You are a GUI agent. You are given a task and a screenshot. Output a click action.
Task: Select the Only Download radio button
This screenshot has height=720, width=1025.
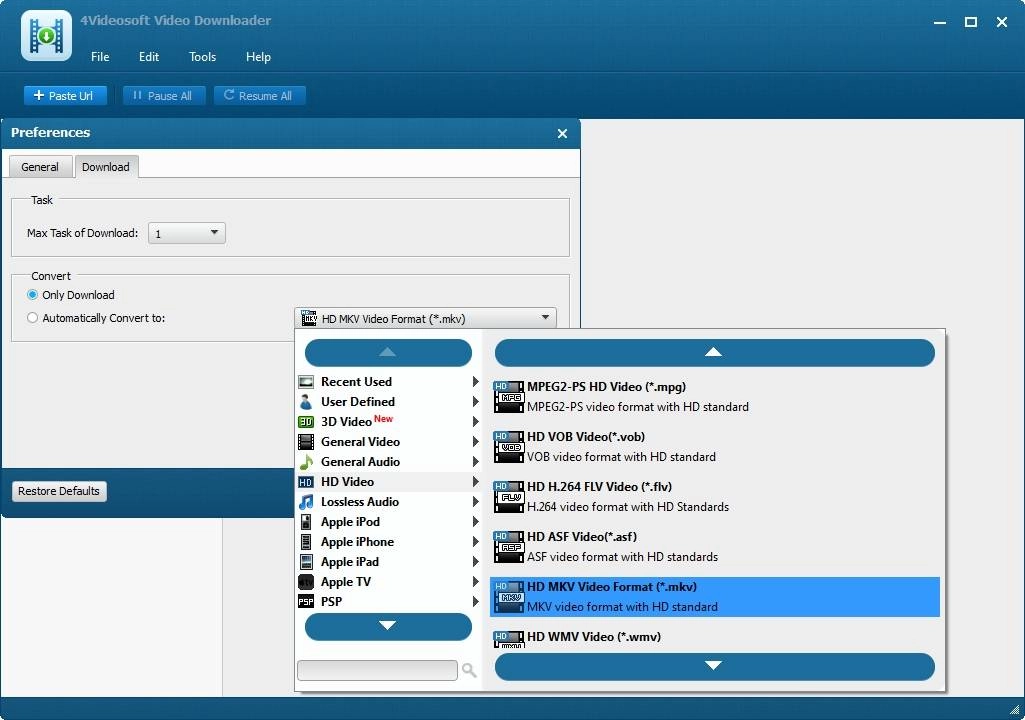32,295
